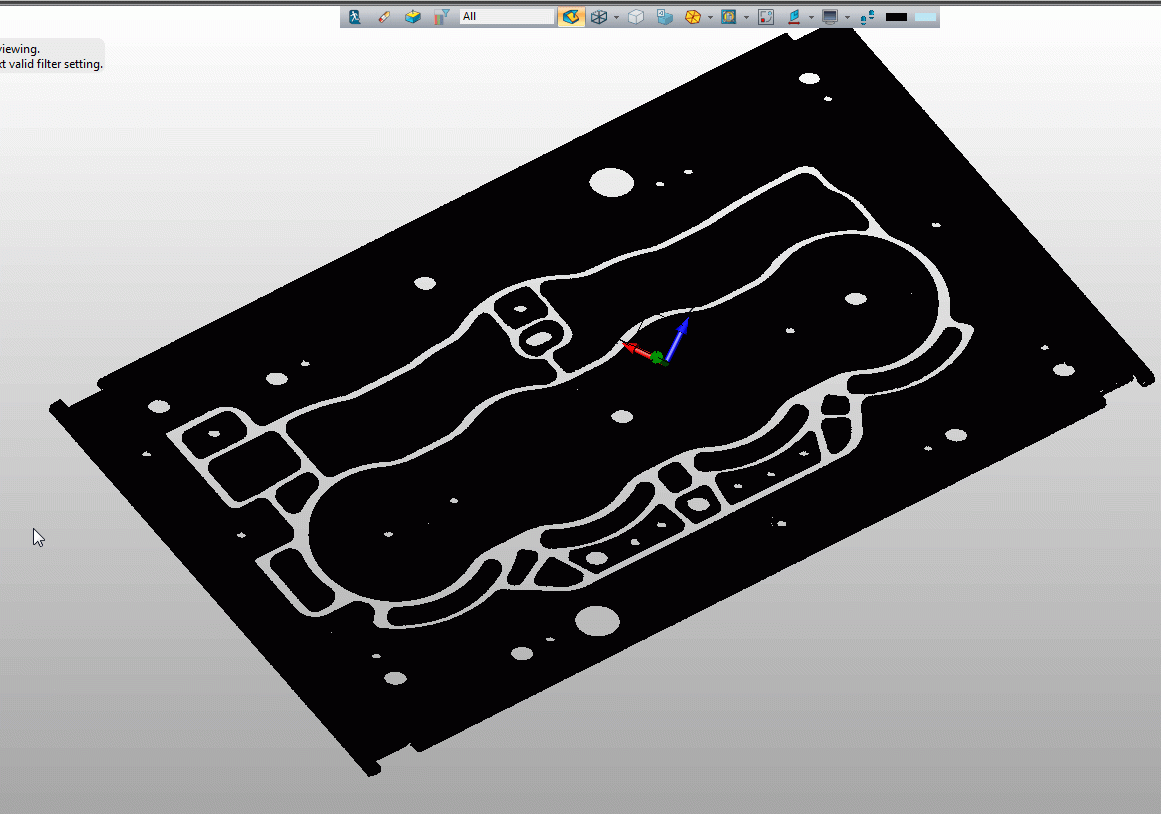Click the small blue up-down arrows icon
This screenshot has height=814, width=1161.
(x=867, y=16)
